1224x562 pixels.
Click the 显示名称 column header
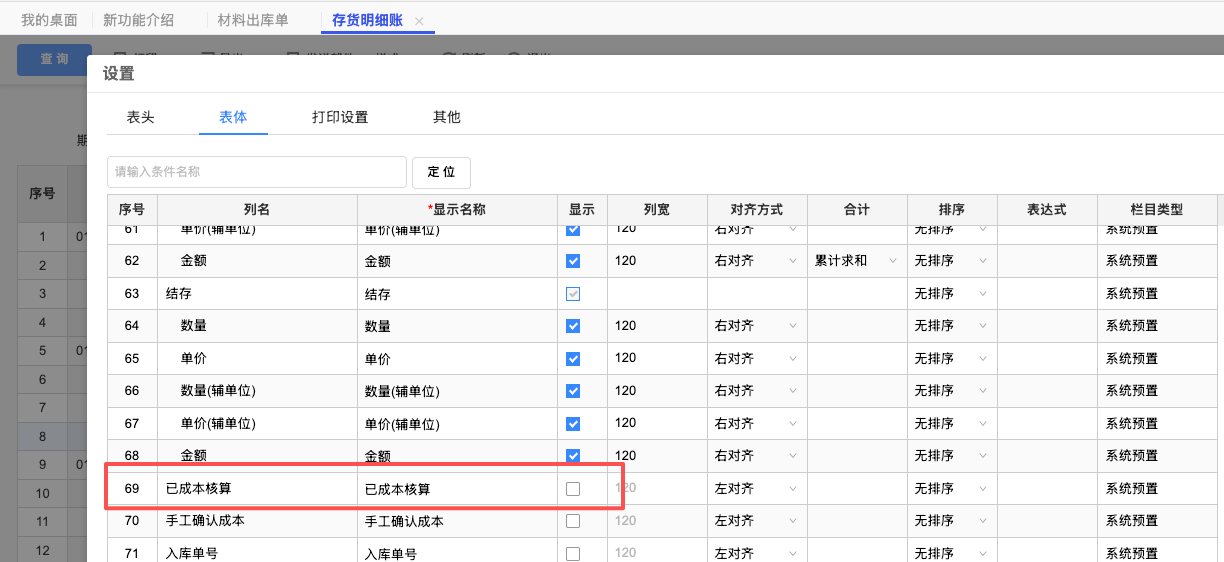[x=457, y=210]
